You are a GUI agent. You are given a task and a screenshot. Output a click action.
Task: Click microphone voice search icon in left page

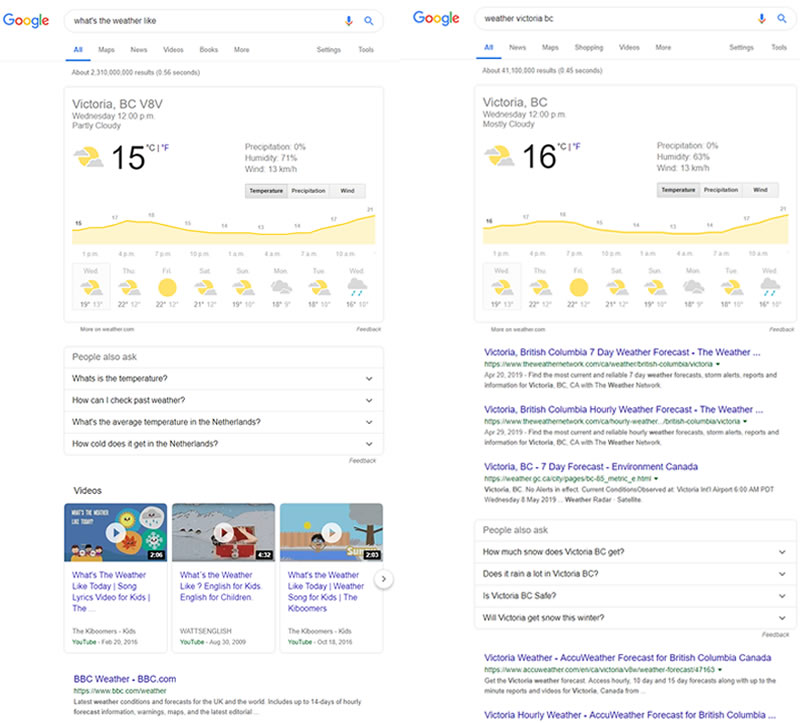tap(349, 21)
